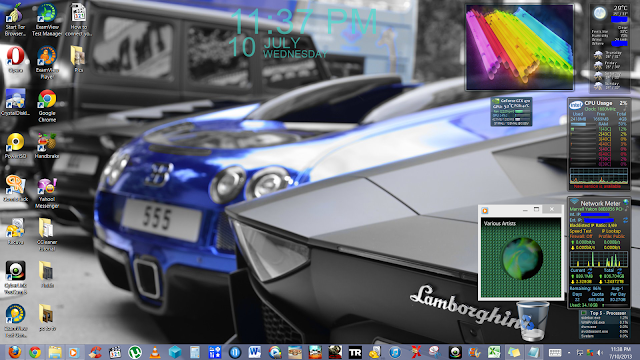Image resolution: width=640 pixels, height=360 pixels.
Task: Launch iTunes from the taskbar
Action: (x=395, y=352)
